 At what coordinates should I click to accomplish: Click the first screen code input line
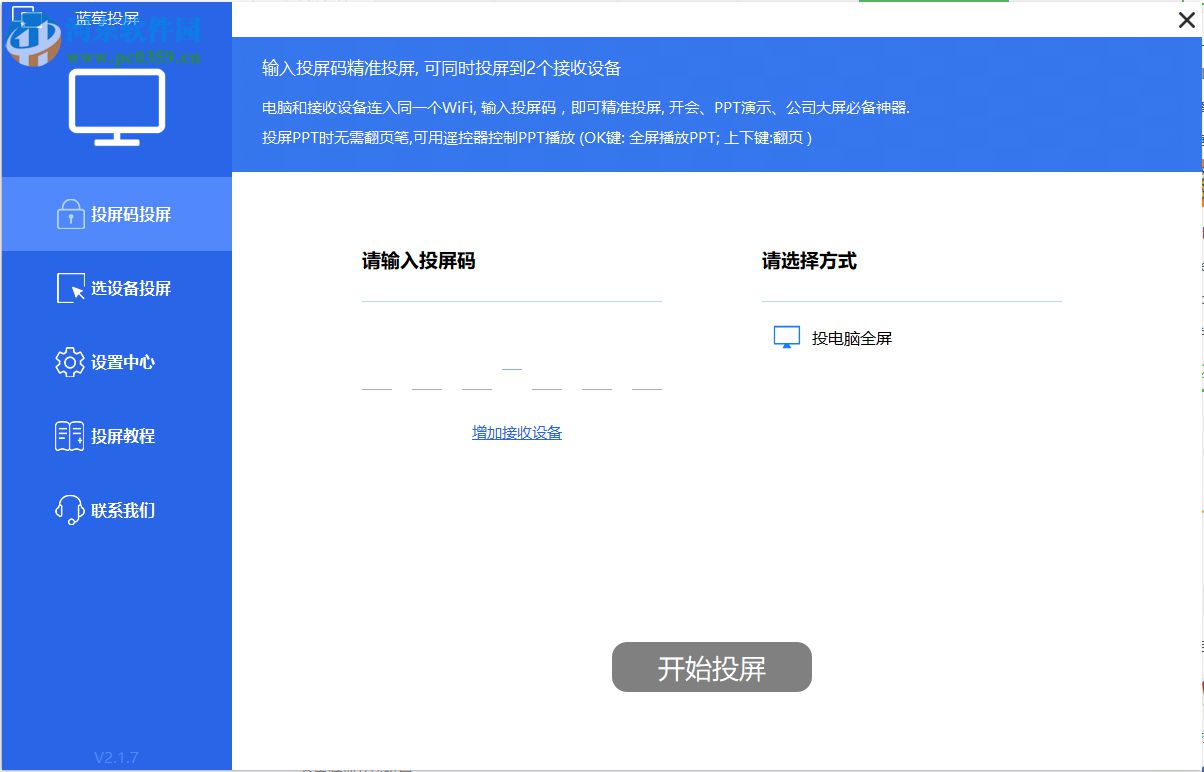point(511,299)
